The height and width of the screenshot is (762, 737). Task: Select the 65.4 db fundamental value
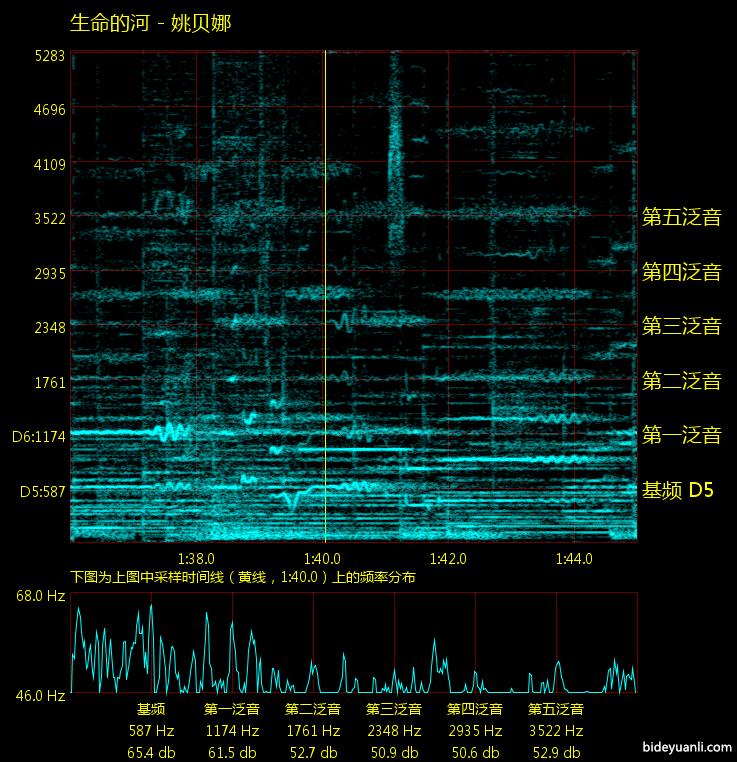(151, 752)
